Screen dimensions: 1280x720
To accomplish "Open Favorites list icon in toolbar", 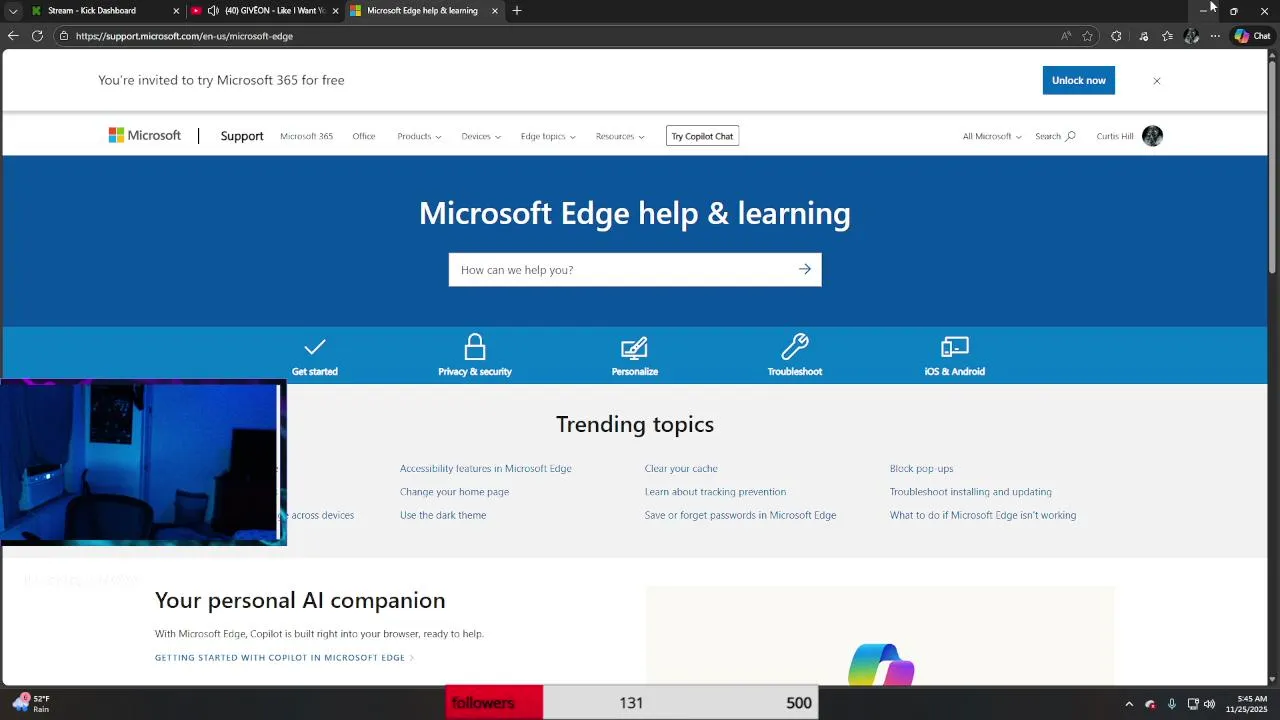I will click(1167, 36).
